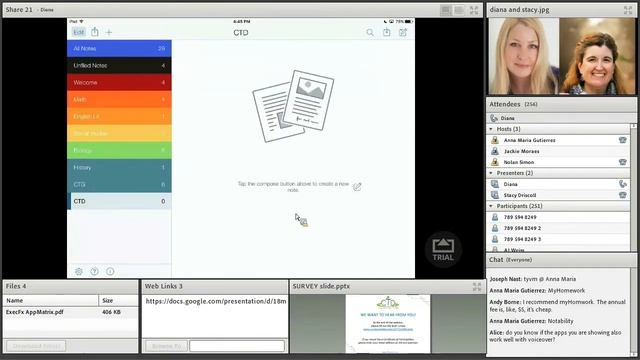
Task: Click the host icon next to Jackie Moraes
Action: (x=495, y=151)
